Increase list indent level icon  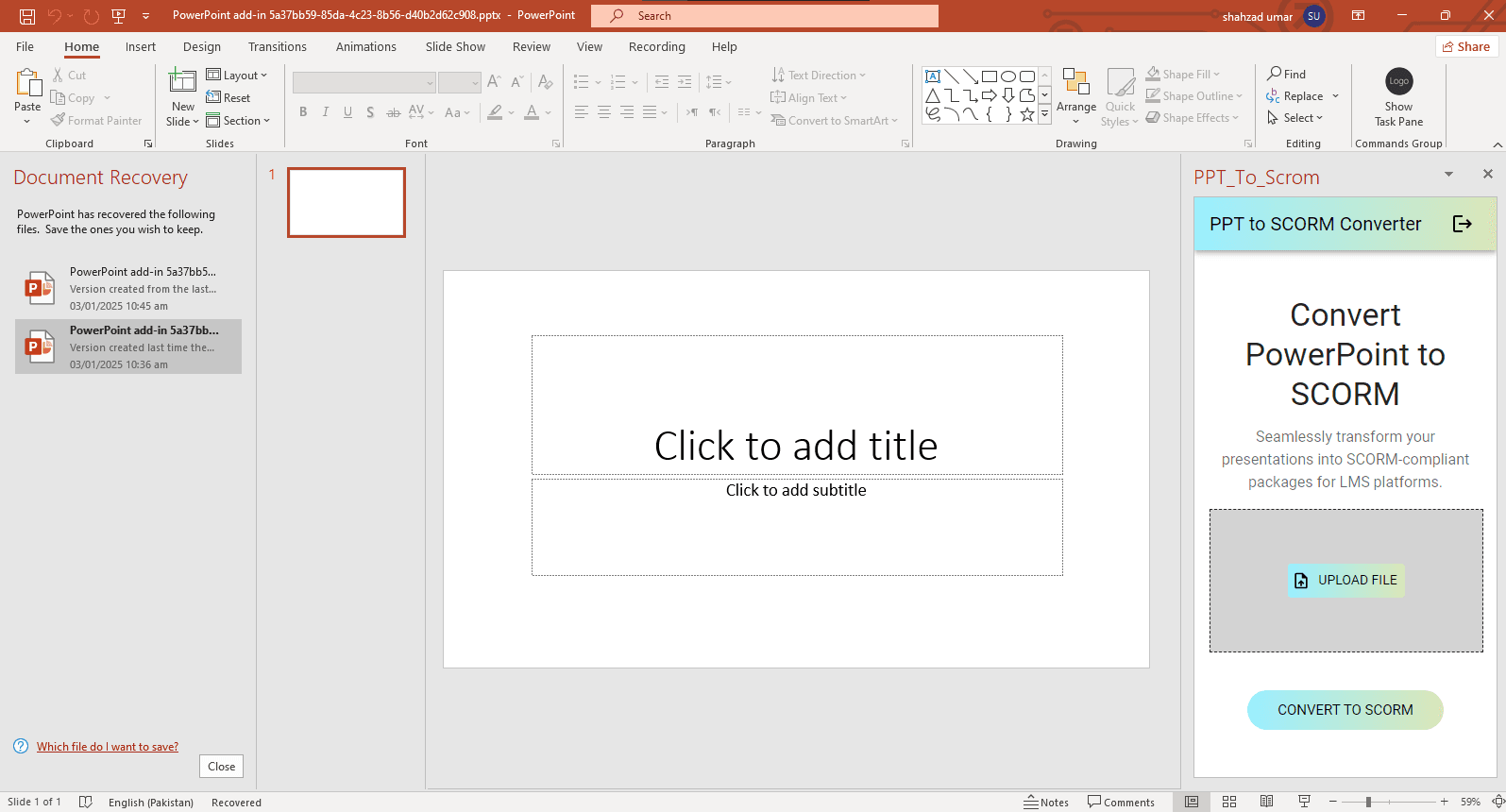685,82
